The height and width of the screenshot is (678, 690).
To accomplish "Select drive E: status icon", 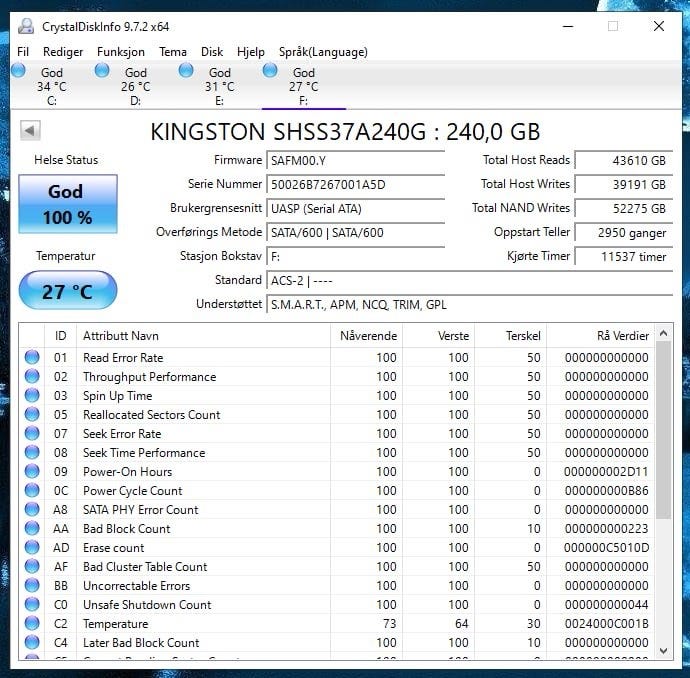I will coord(186,70).
